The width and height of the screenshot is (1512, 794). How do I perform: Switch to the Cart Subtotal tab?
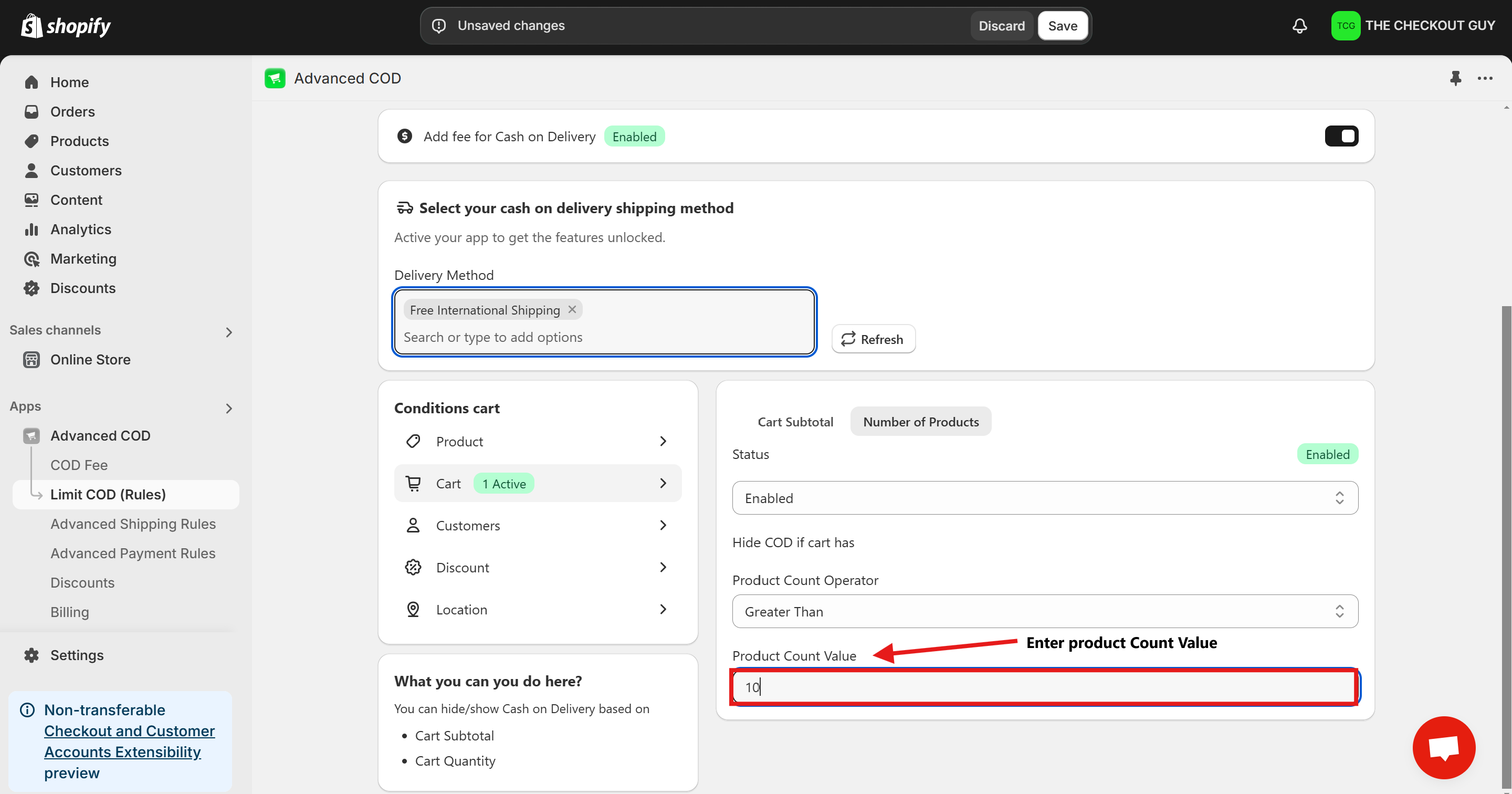[x=795, y=421]
